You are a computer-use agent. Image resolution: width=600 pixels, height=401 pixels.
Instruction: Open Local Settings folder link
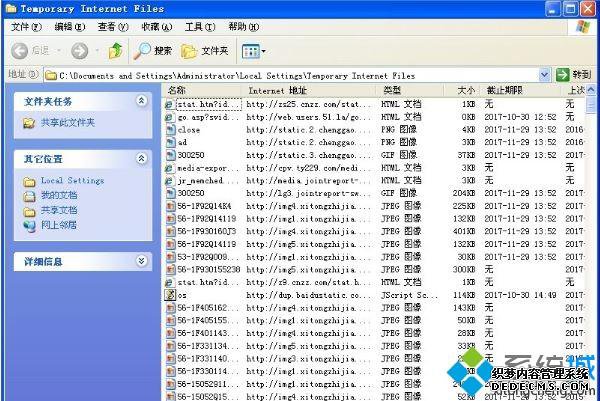click(x=72, y=180)
